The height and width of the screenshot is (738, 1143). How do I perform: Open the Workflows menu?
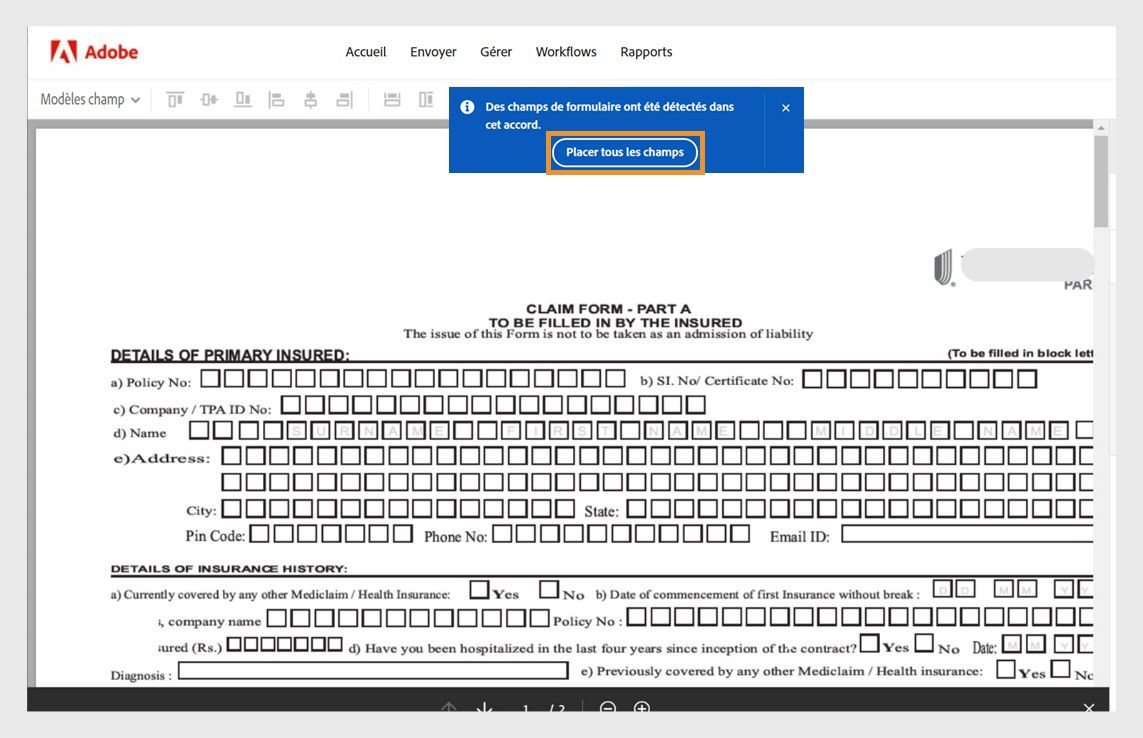pos(565,52)
